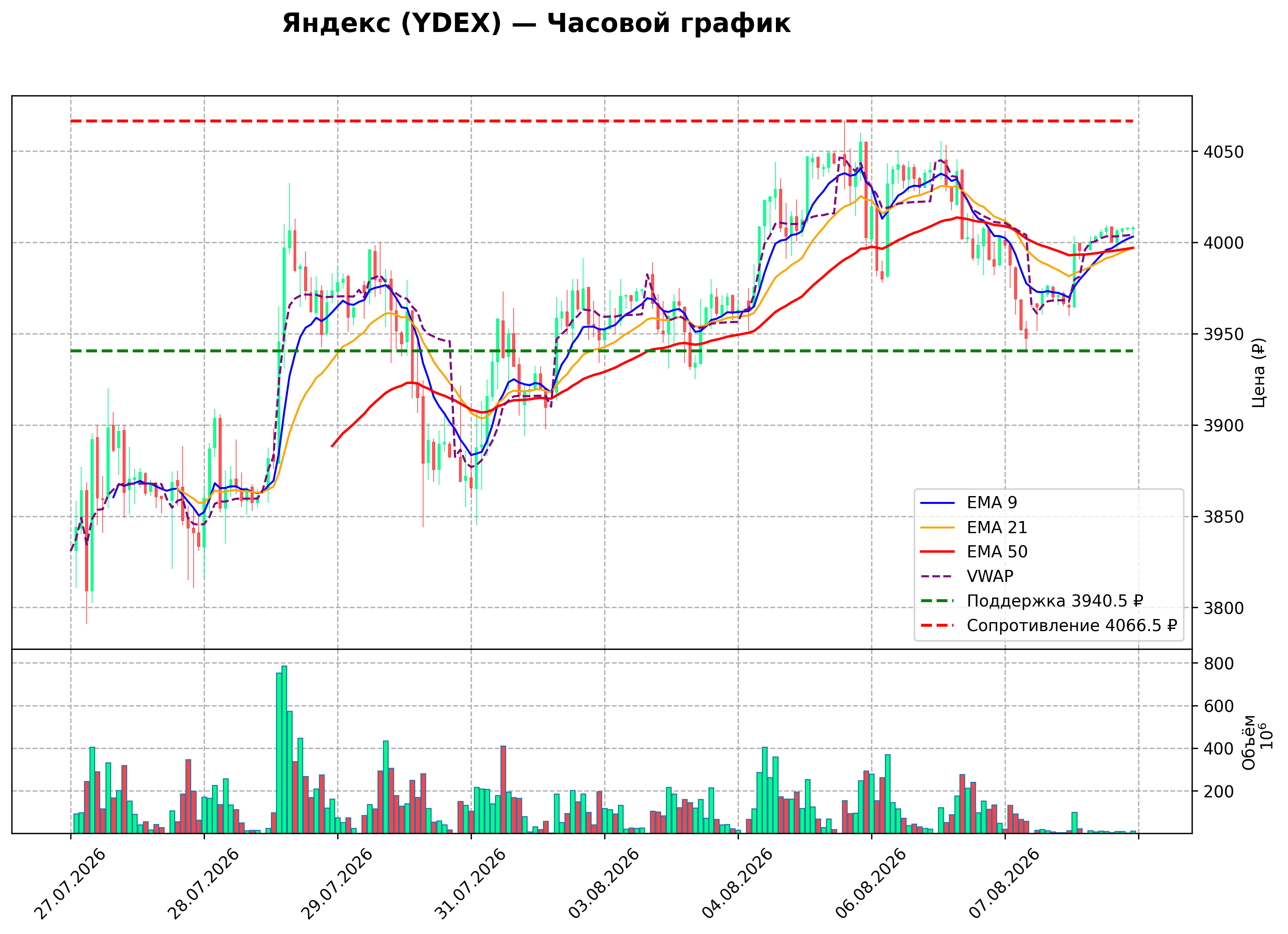The width and height of the screenshot is (1288, 934).
Task: Click the 800 volume tick label
Action: pyautogui.click(x=1219, y=664)
